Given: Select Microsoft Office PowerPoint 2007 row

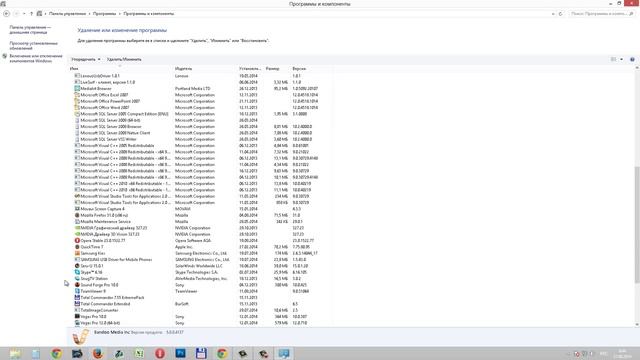Looking at the screenshot, I should (x=199, y=101).
